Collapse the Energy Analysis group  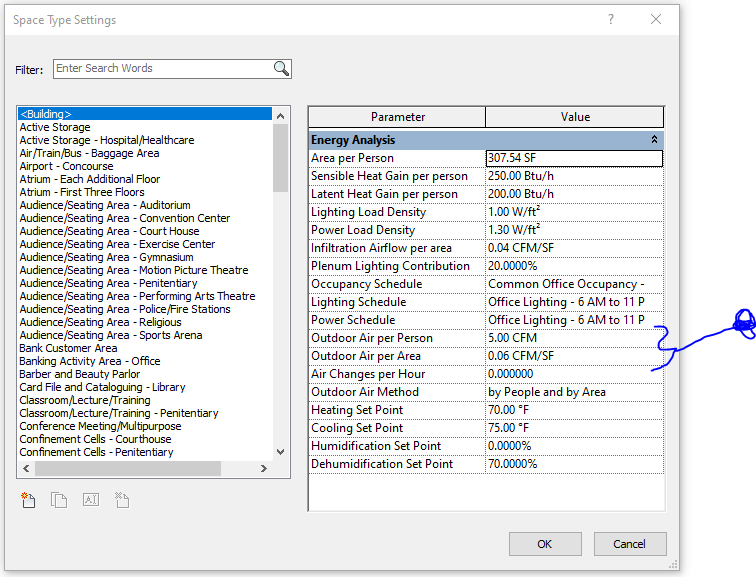click(x=654, y=139)
